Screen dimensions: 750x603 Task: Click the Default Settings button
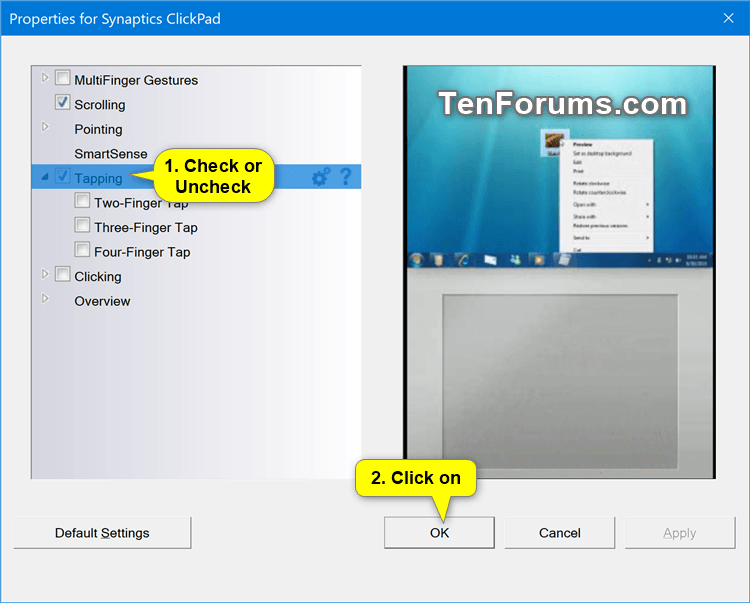[x=102, y=533]
